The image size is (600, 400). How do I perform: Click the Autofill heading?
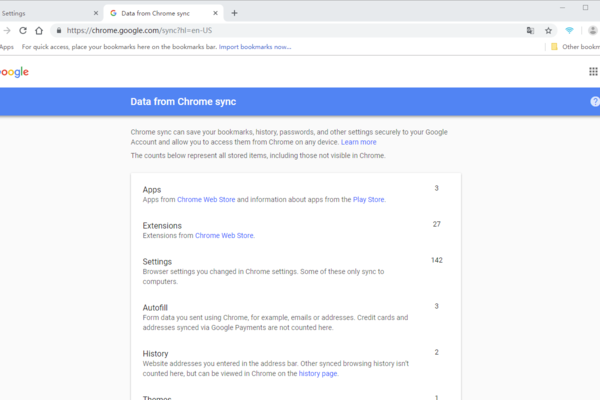(155, 307)
